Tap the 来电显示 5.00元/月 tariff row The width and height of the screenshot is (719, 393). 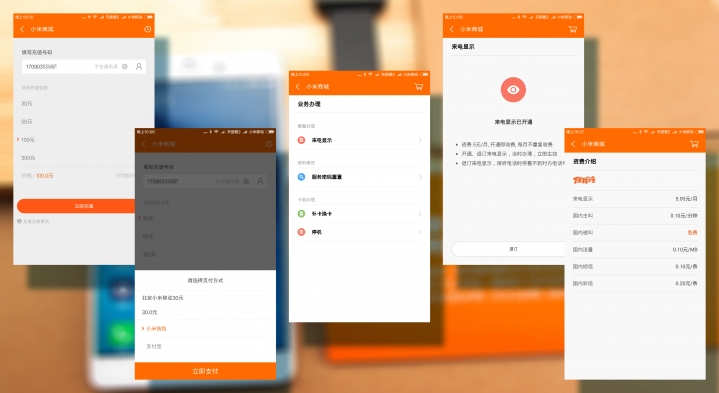point(635,199)
